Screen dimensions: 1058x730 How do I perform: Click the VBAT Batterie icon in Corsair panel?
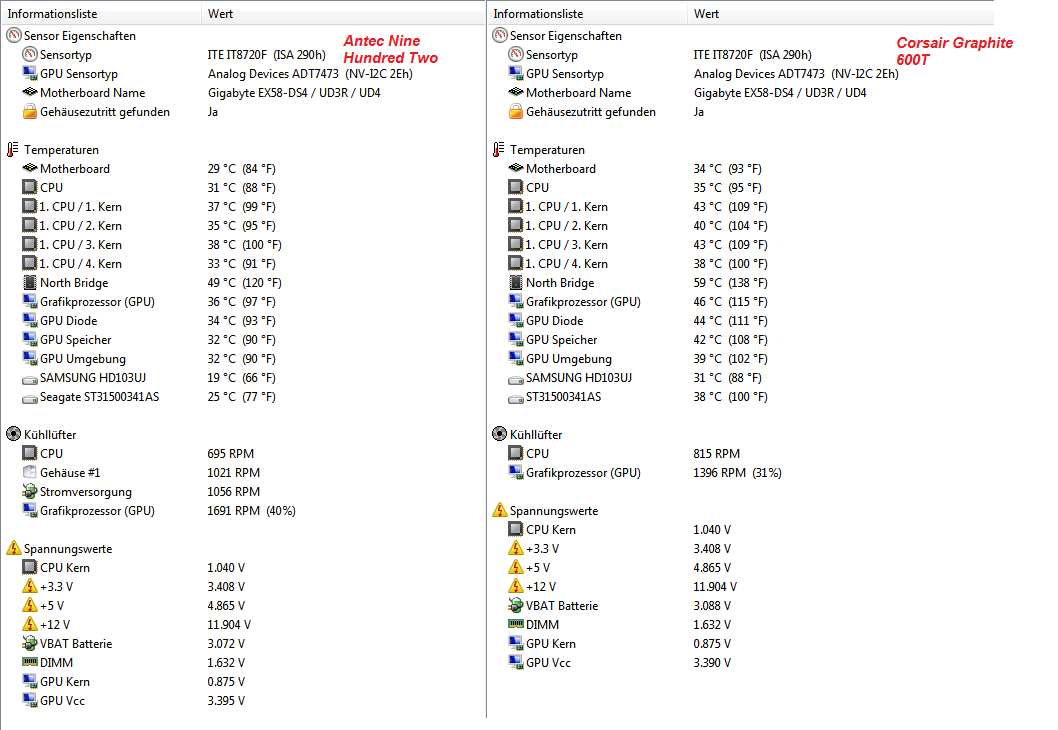click(516, 606)
